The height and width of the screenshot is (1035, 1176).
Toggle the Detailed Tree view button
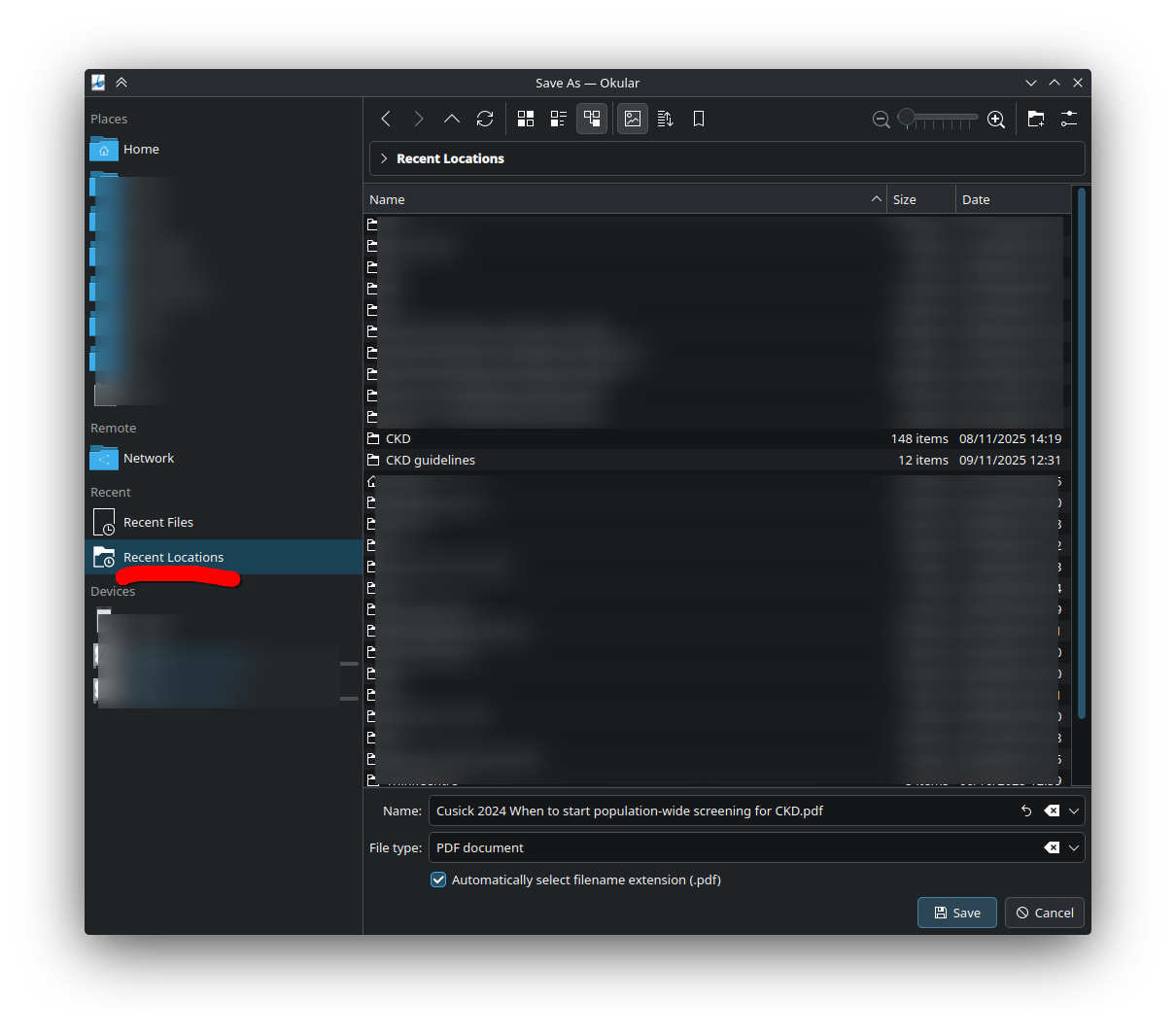(592, 119)
